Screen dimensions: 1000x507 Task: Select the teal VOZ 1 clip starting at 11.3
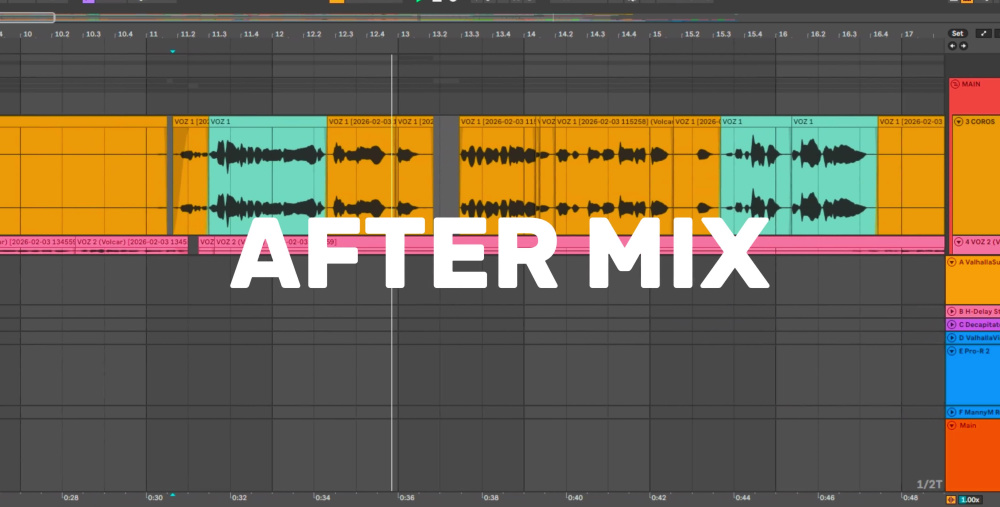(x=268, y=175)
